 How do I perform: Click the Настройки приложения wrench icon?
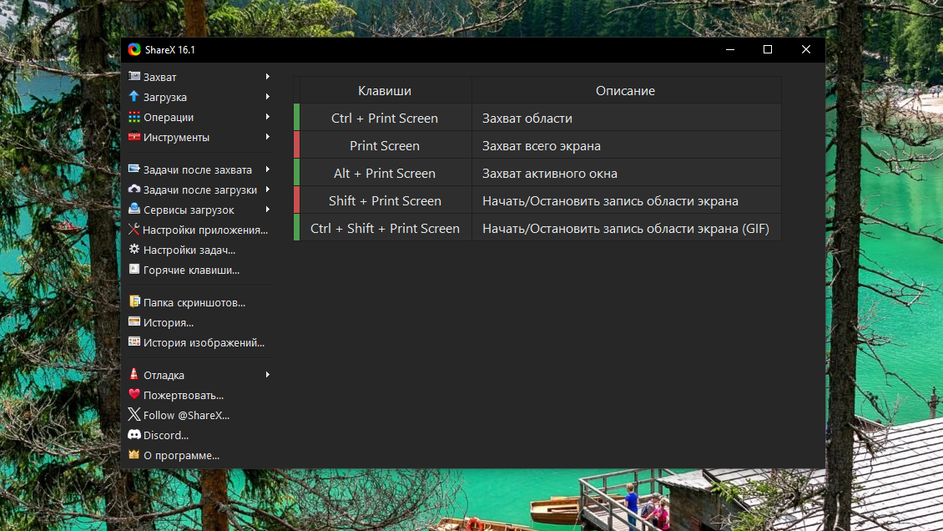[x=134, y=229]
